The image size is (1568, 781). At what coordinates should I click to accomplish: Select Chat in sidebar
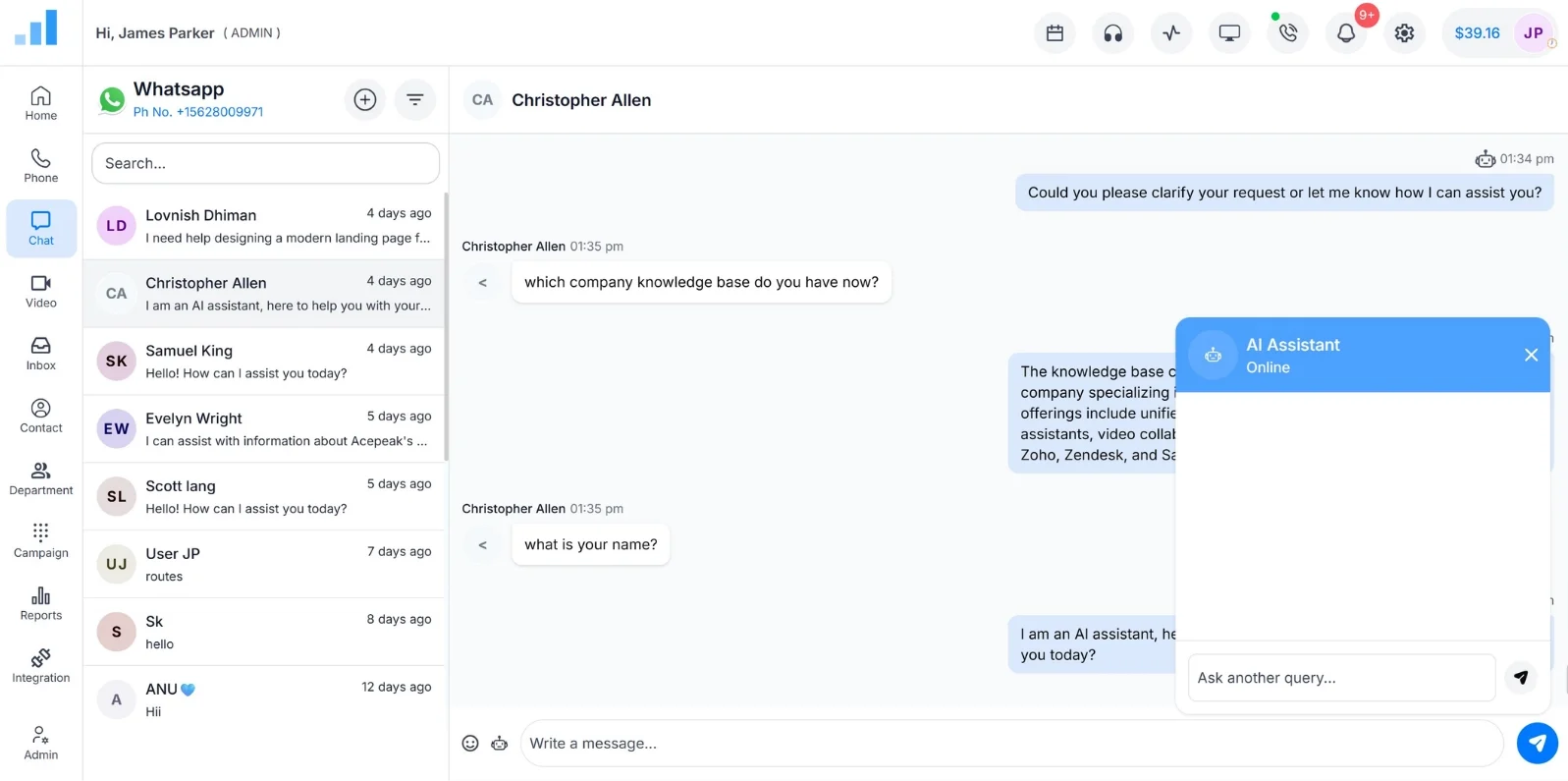click(41, 229)
